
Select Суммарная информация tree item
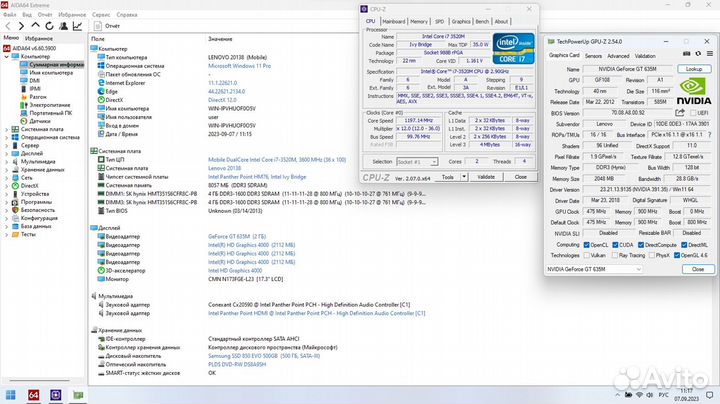click(x=51, y=65)
